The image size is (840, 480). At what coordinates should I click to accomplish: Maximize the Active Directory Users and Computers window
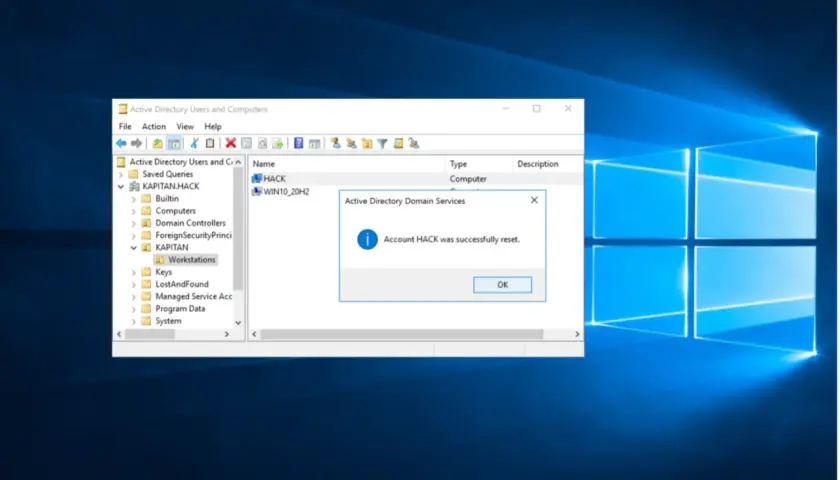[536, 109]
